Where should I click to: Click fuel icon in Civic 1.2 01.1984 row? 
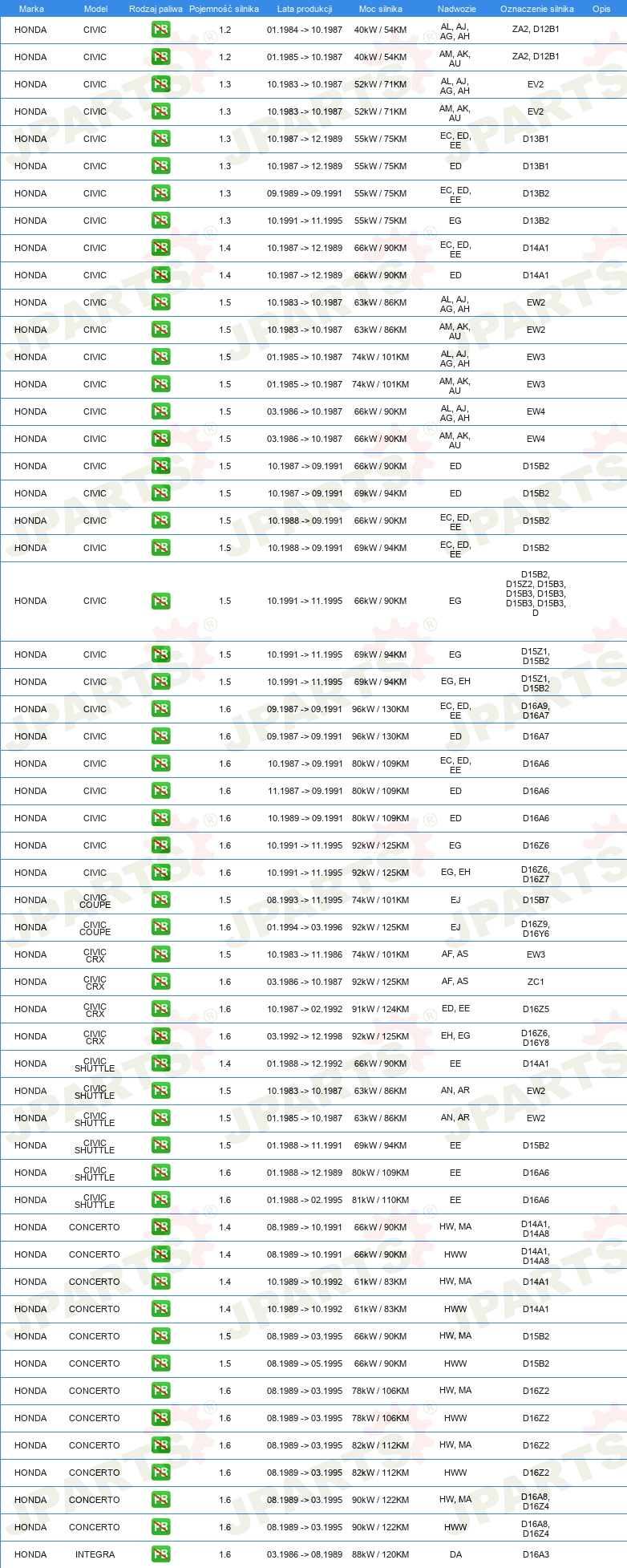point(160,30)
